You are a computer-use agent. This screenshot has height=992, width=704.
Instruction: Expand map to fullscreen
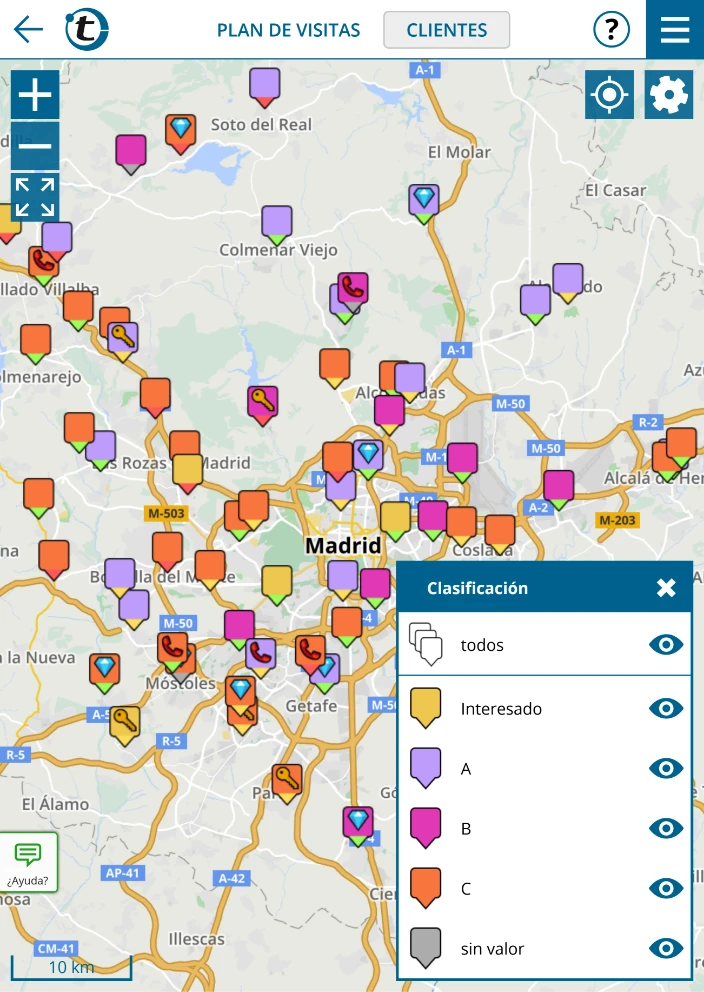click(x=35, y=197)
